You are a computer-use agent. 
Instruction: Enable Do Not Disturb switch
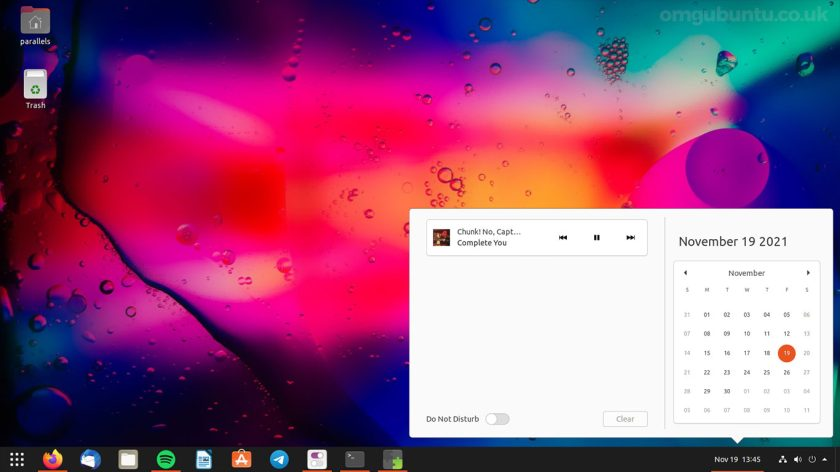(497, 419)
